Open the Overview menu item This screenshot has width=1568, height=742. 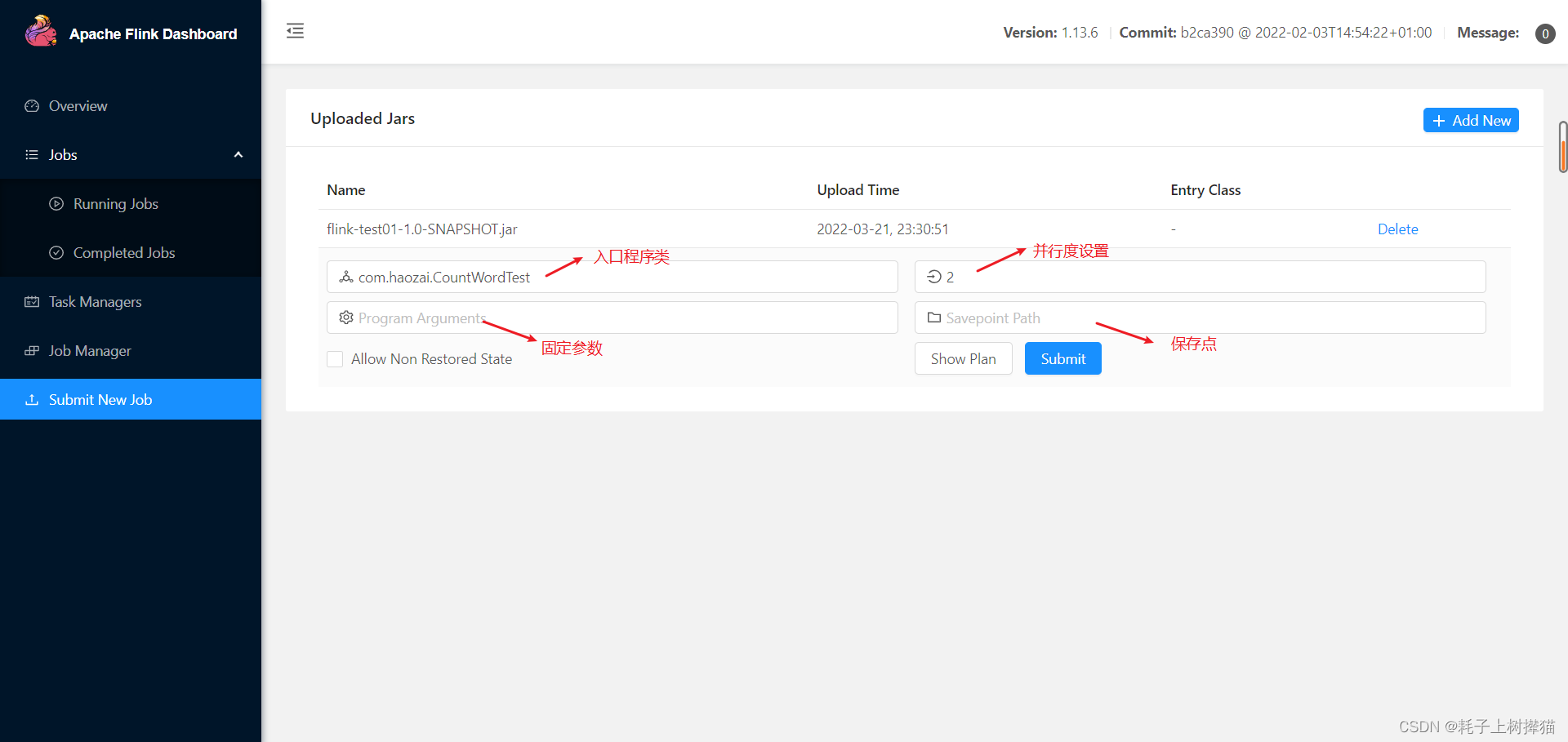coord(131,106)
